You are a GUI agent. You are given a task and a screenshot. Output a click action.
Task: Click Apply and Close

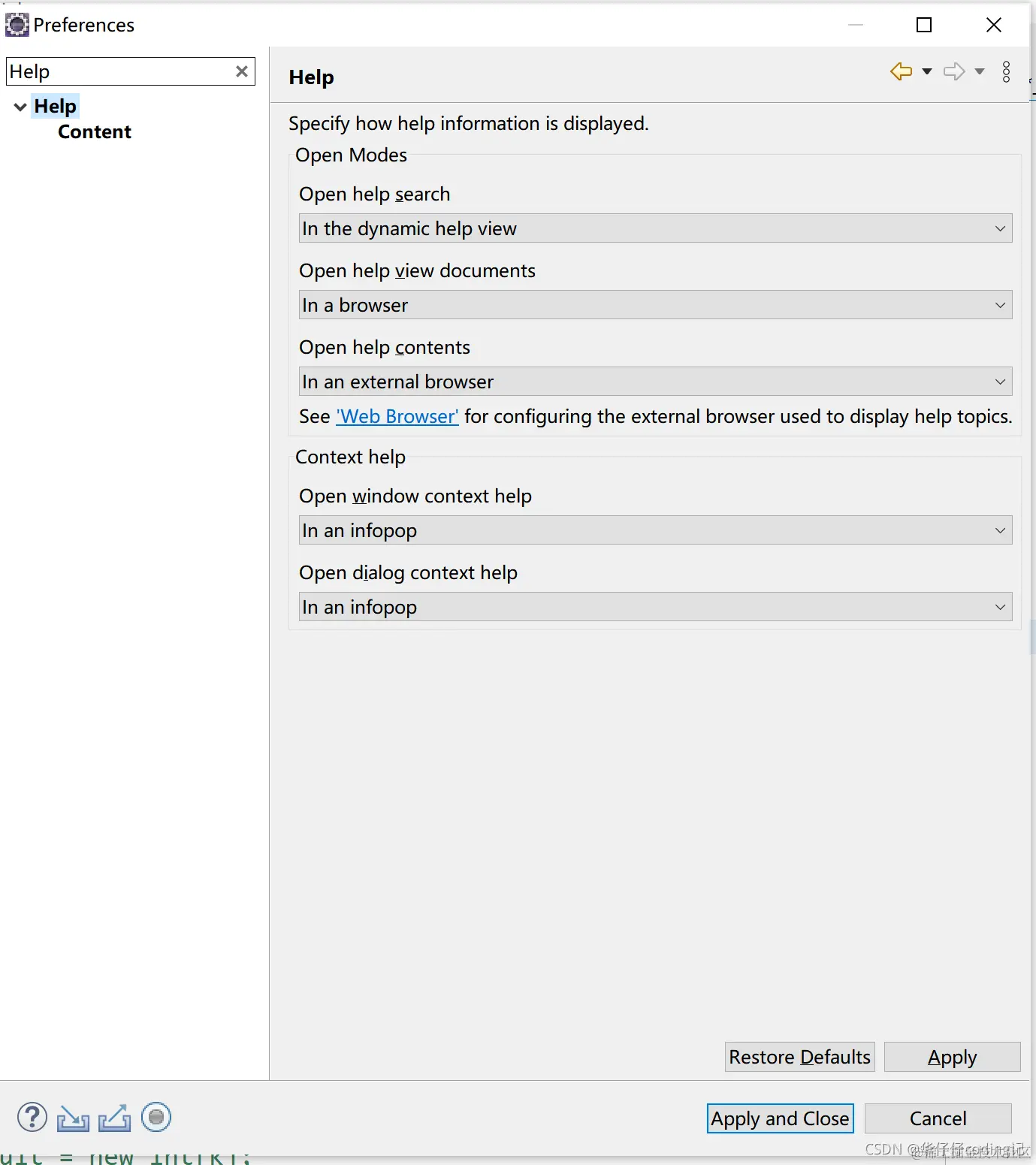click(x=781, y=1118)
